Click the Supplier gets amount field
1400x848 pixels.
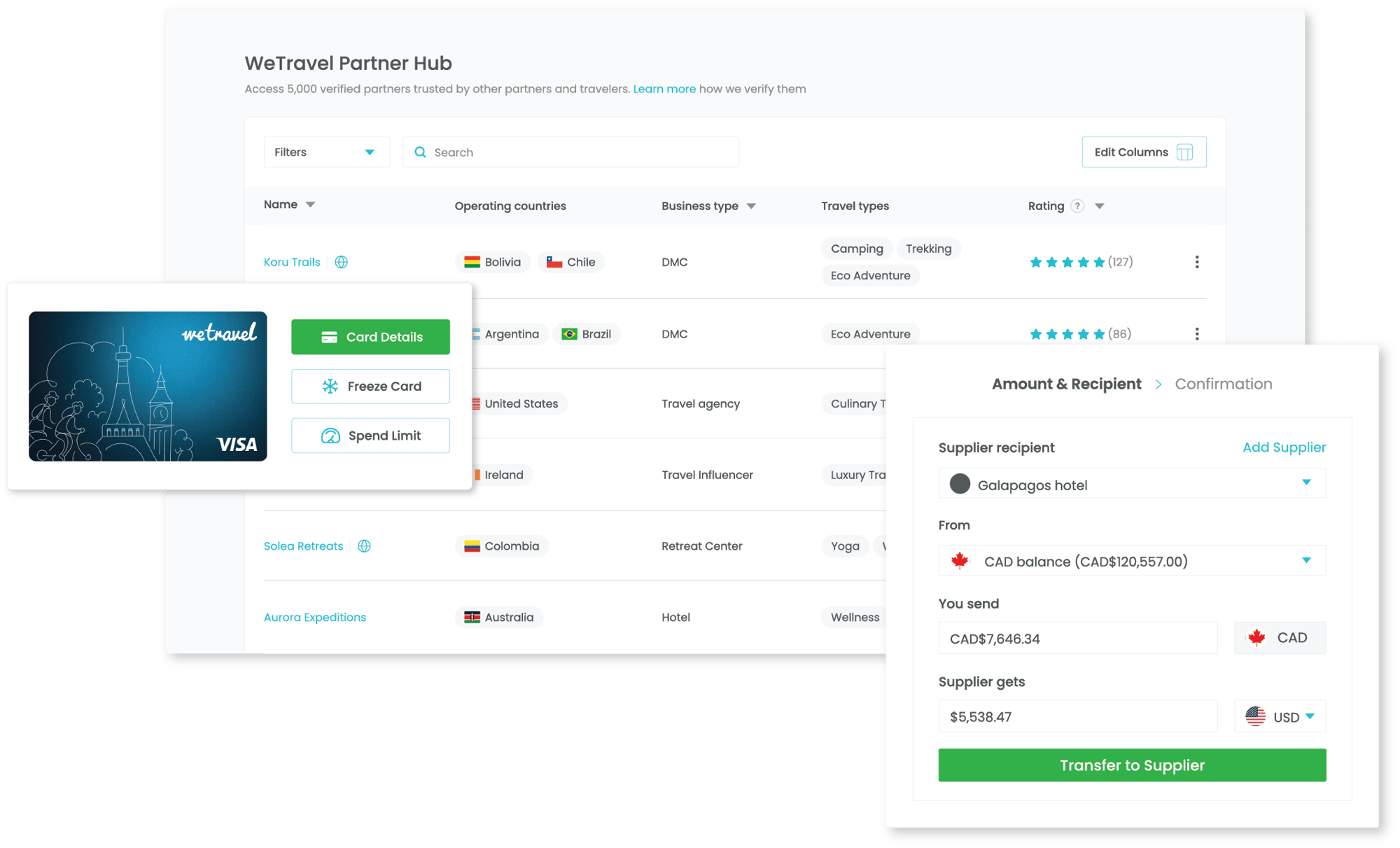pos(1078,716)
